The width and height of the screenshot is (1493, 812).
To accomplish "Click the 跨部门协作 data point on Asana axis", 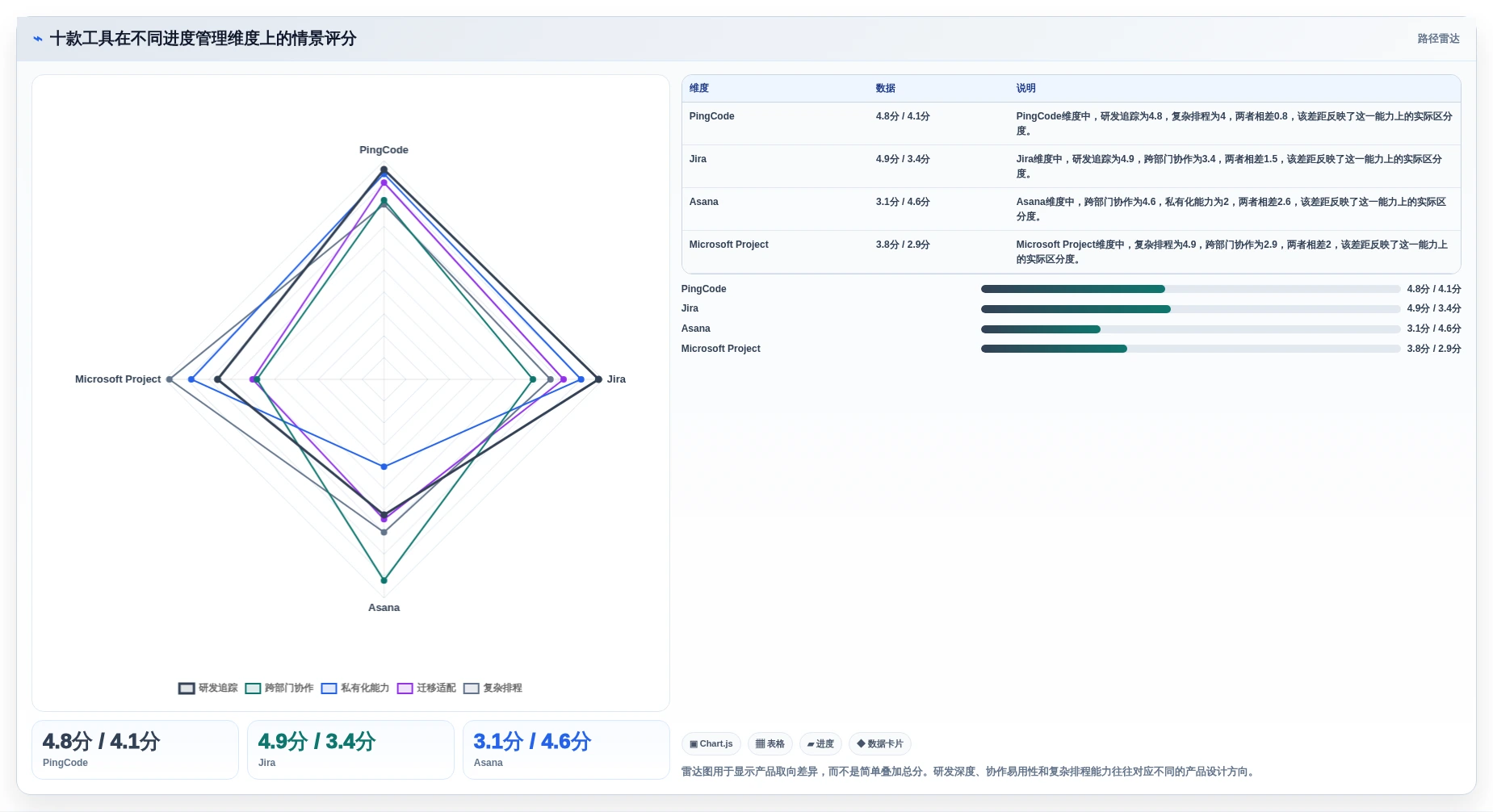I will tap(384, 580).
